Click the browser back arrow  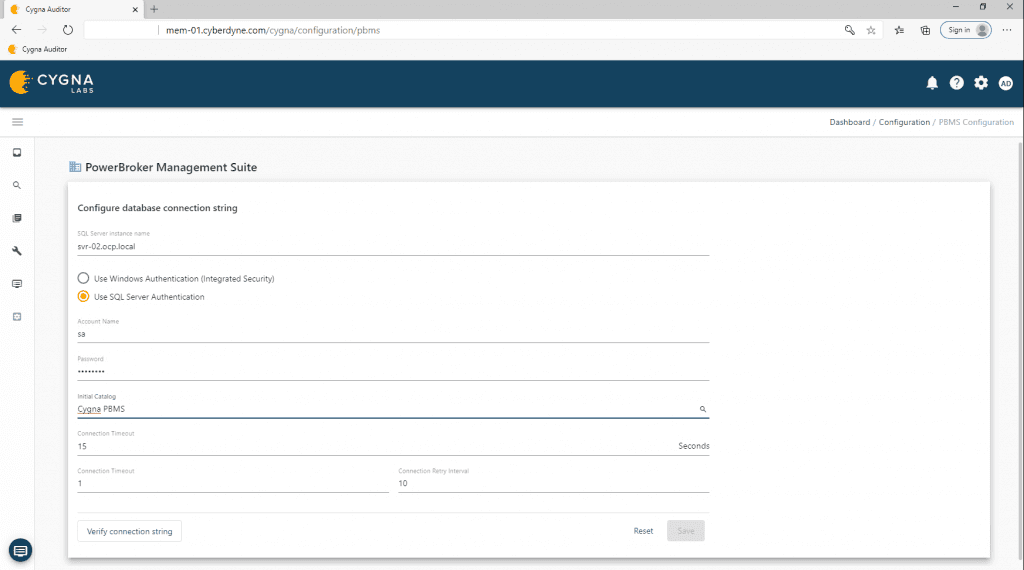click(16, 30)
